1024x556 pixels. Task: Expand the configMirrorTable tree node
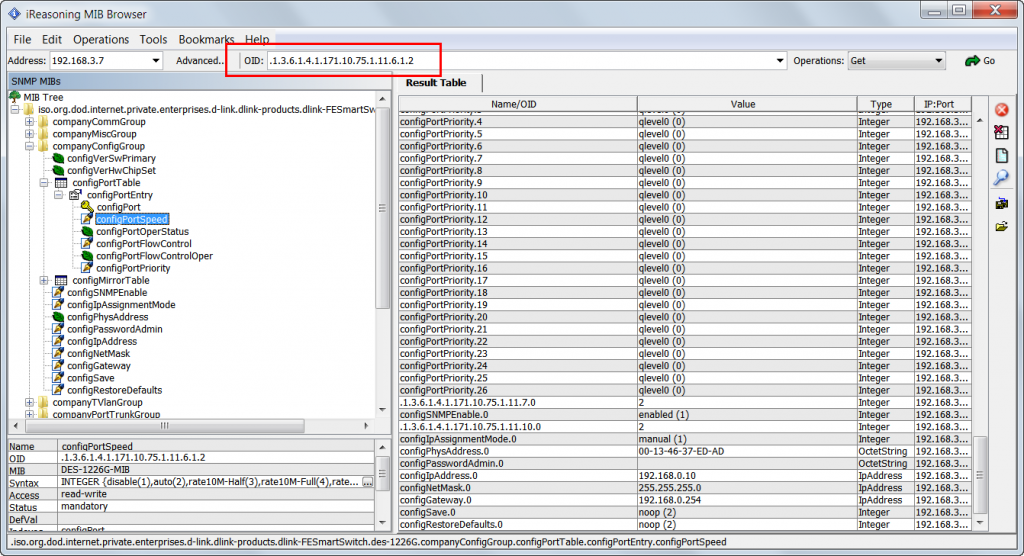44,280
